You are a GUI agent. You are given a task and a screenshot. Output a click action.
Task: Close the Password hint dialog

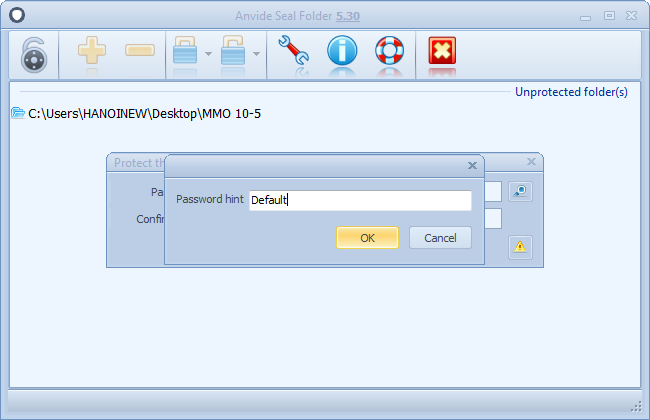pyautogui.click(x=472, y=166)
